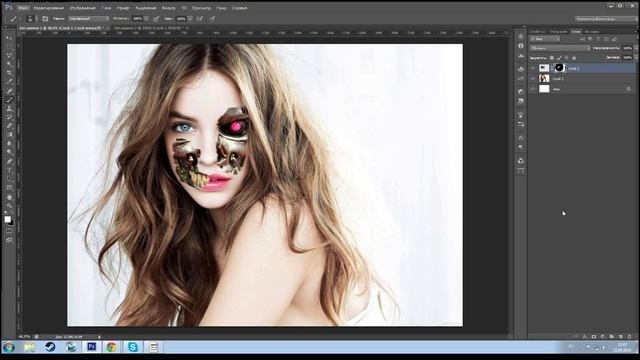Select the Eyedropper tool
Screen dimensions: 640x360
click(9, 81)
